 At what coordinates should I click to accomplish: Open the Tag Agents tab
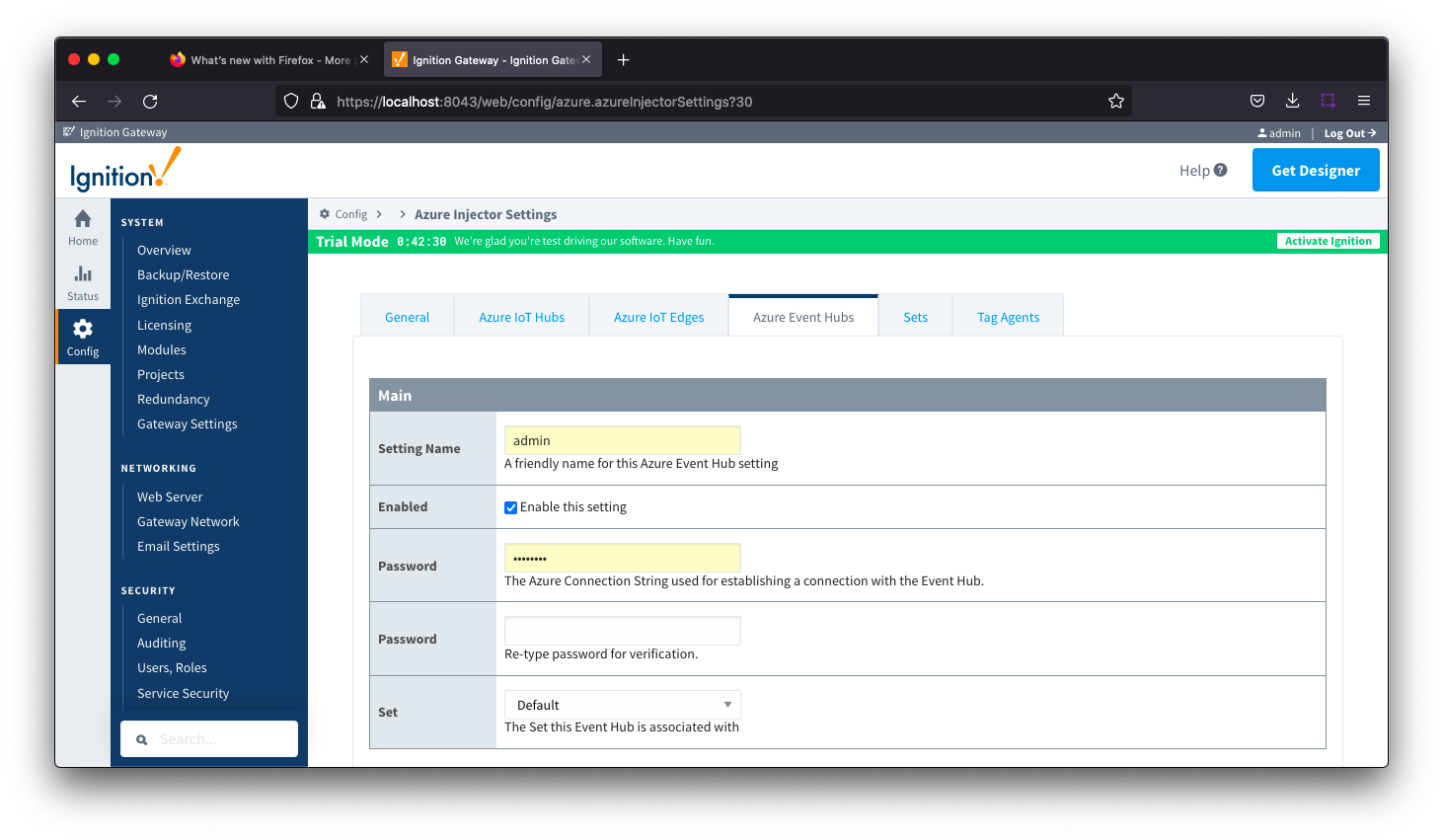1008,317
